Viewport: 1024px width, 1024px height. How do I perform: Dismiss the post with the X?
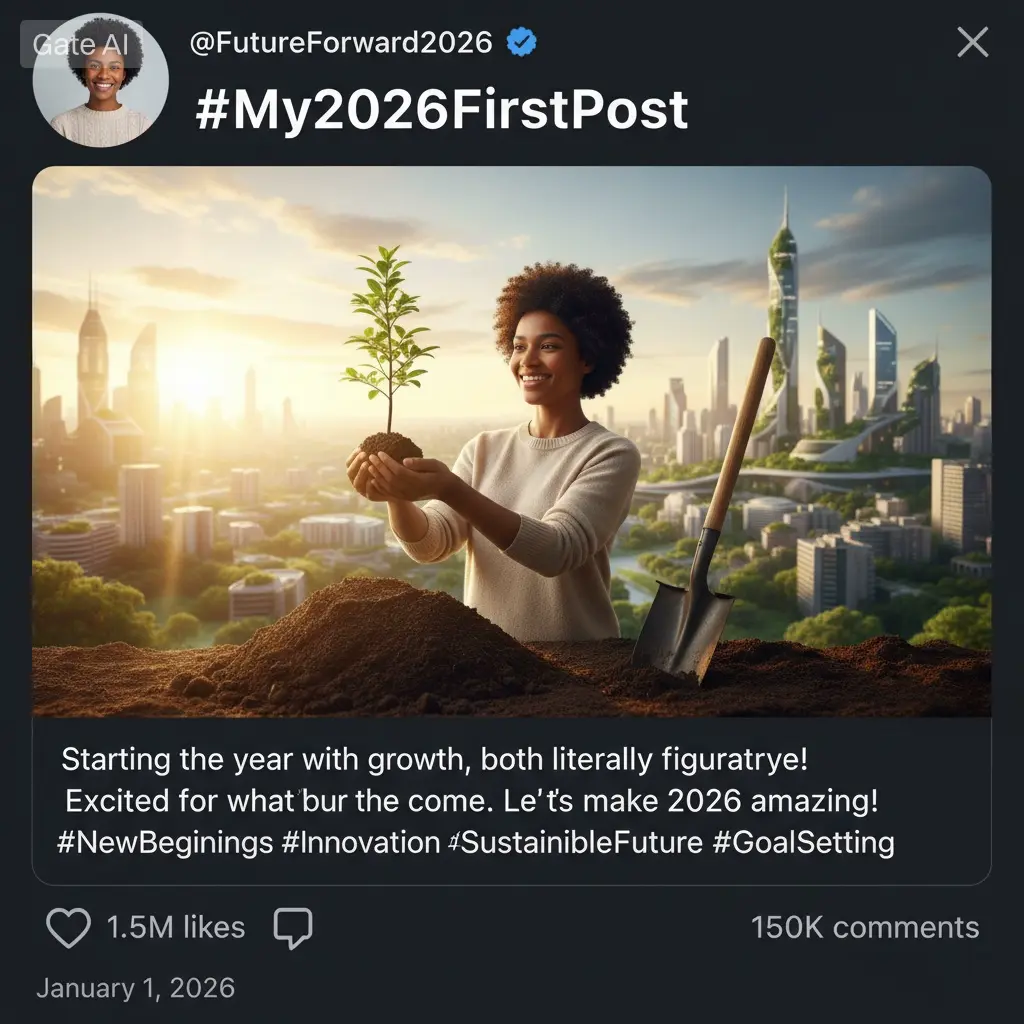971,42
